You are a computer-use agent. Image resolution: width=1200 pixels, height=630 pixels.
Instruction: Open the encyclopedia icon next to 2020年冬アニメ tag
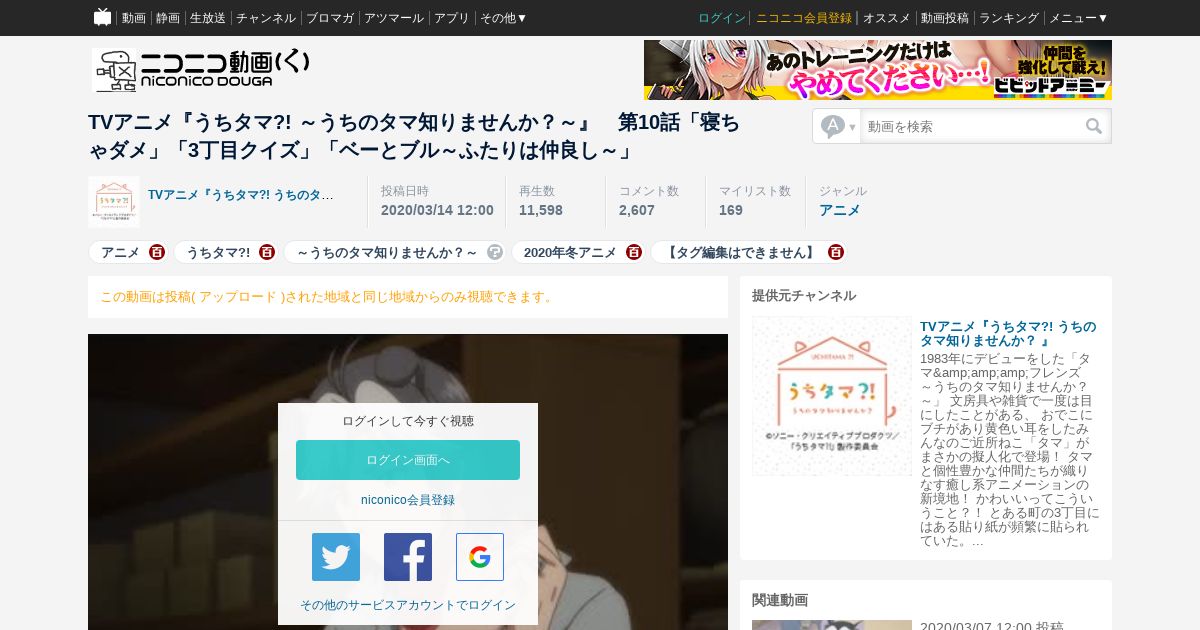[634, 252]
